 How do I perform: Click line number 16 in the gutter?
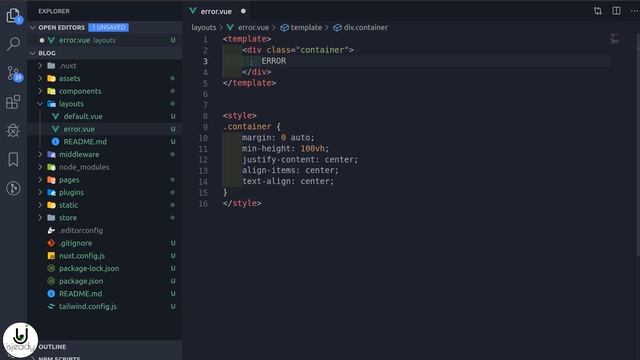[203, 203]
